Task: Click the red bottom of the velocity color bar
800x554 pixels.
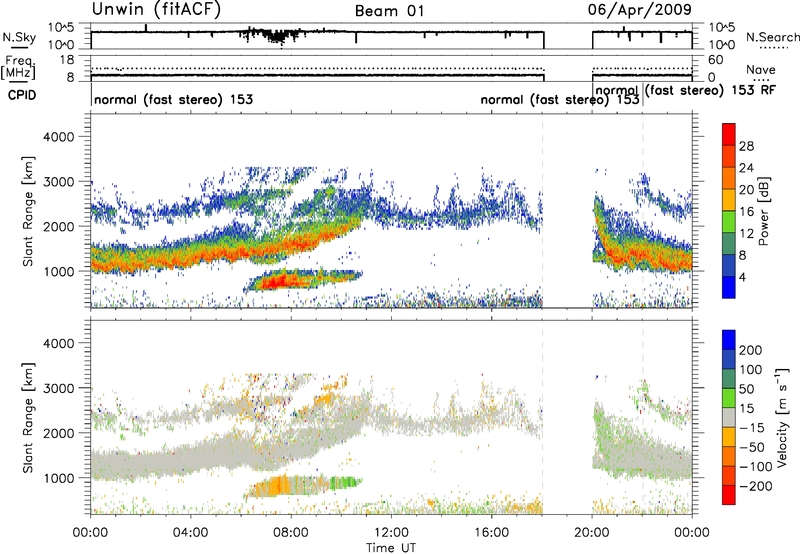Action: 729,495
